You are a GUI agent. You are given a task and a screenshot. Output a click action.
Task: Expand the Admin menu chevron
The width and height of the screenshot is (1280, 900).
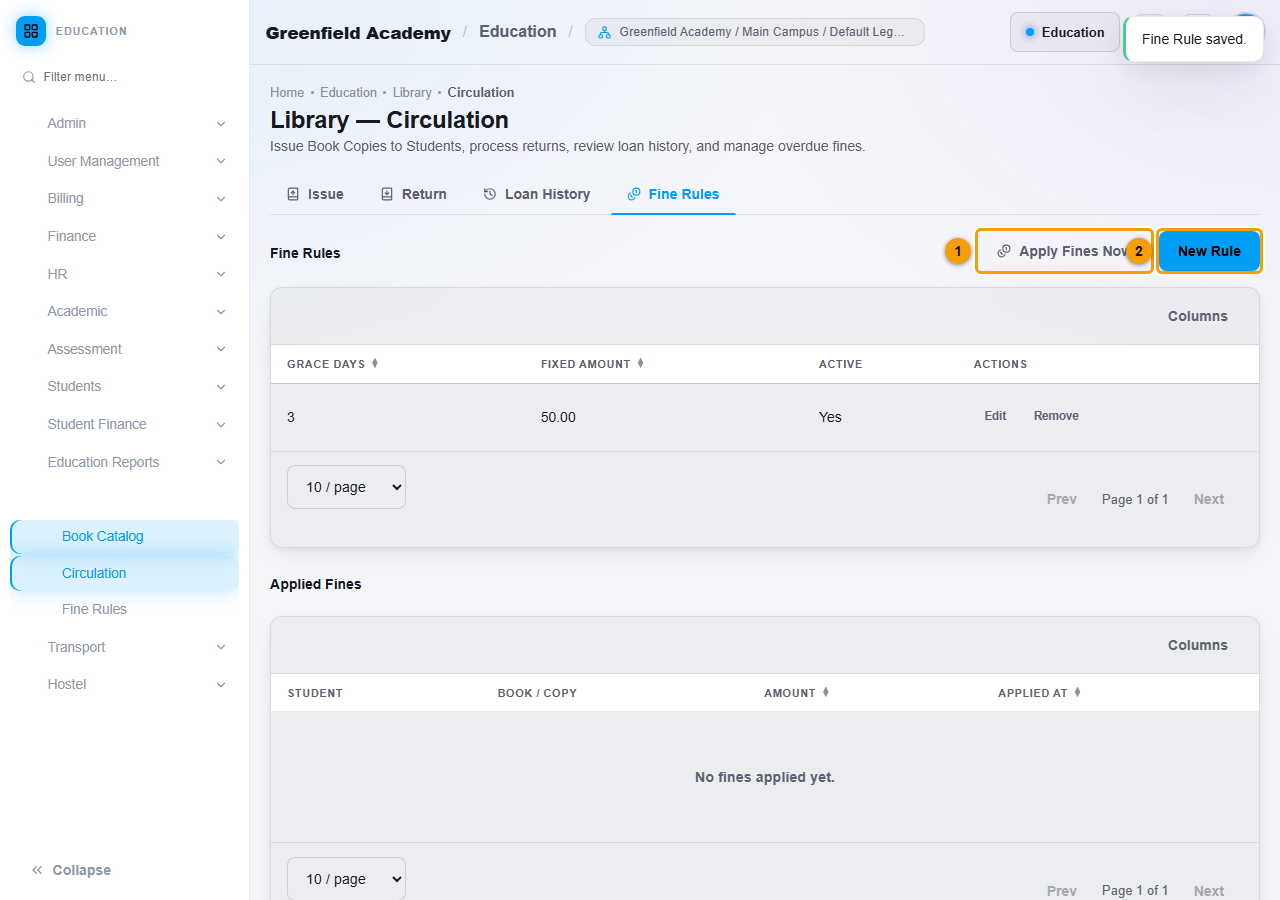click(221, 124)
